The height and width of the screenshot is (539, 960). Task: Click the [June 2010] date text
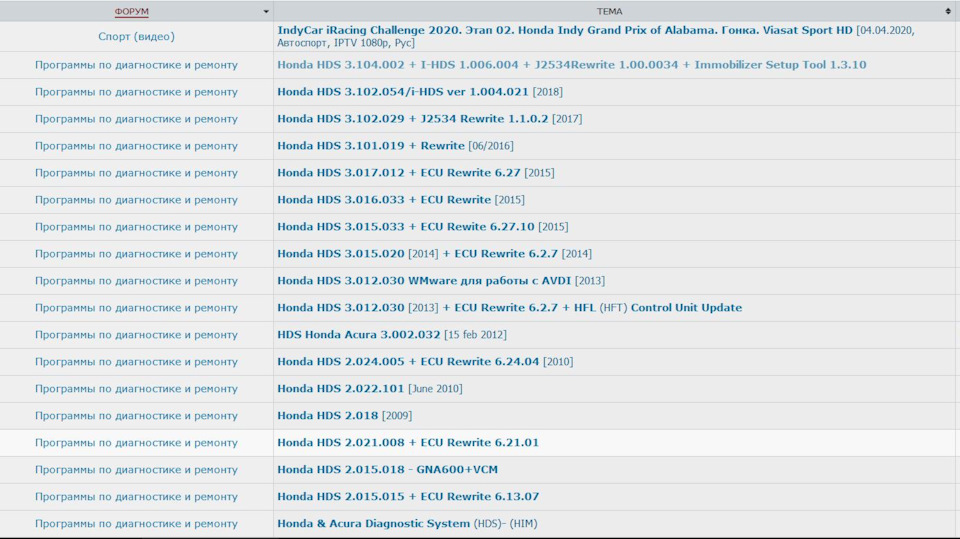(x=435, y=388)
